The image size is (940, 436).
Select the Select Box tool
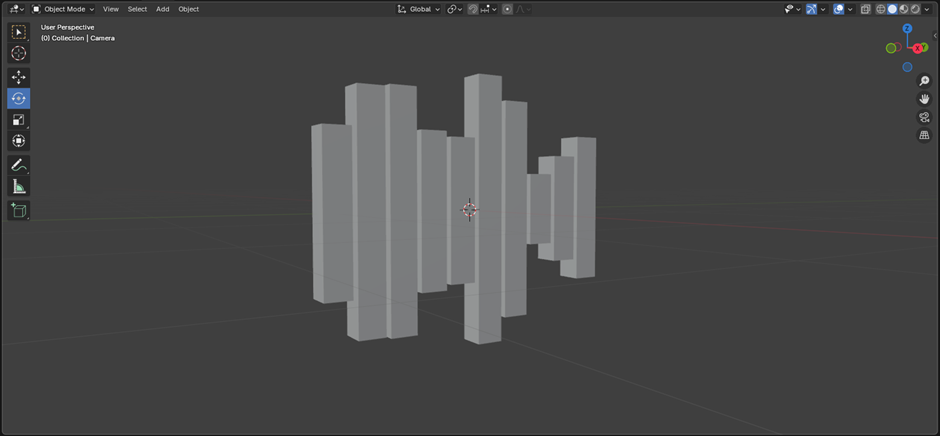pos(18,32)
